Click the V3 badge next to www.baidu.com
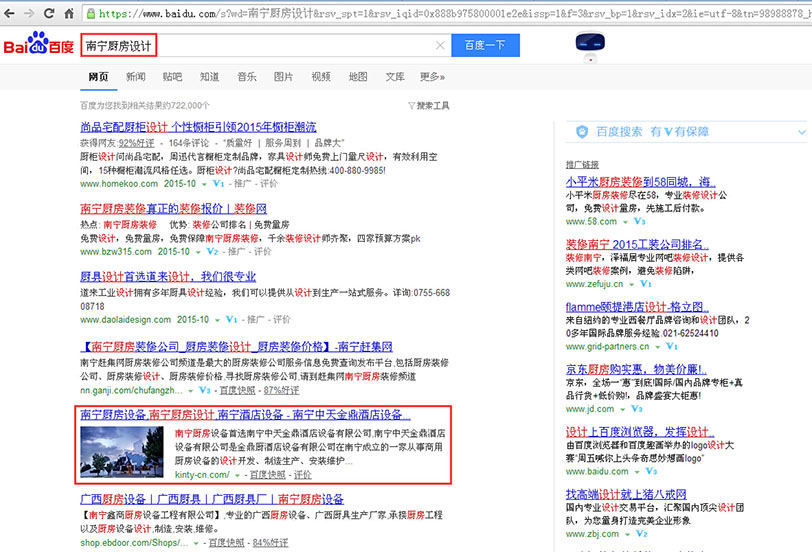 point(651,472)
